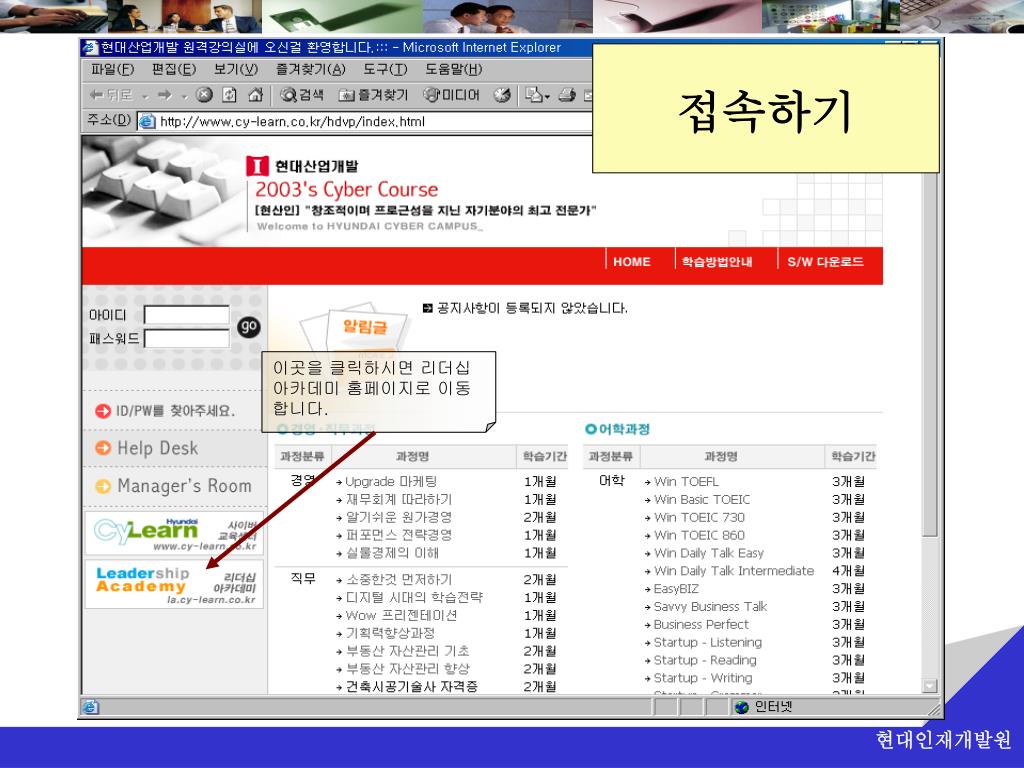Click the History icon in toolbar
The height and width of the screenshot is (768, 1024).
point(502,95)
